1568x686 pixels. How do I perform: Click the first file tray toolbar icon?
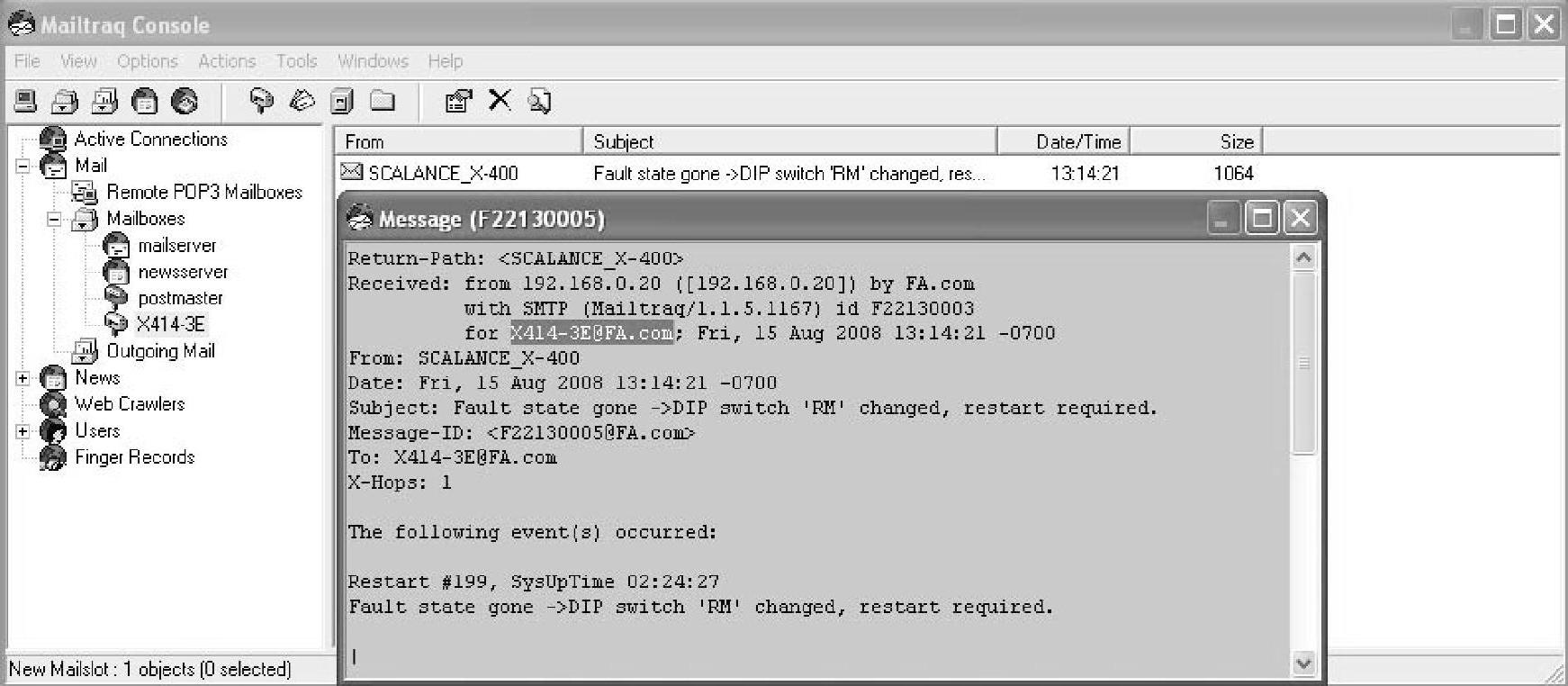pyautogui.click(x=65, y=101)
